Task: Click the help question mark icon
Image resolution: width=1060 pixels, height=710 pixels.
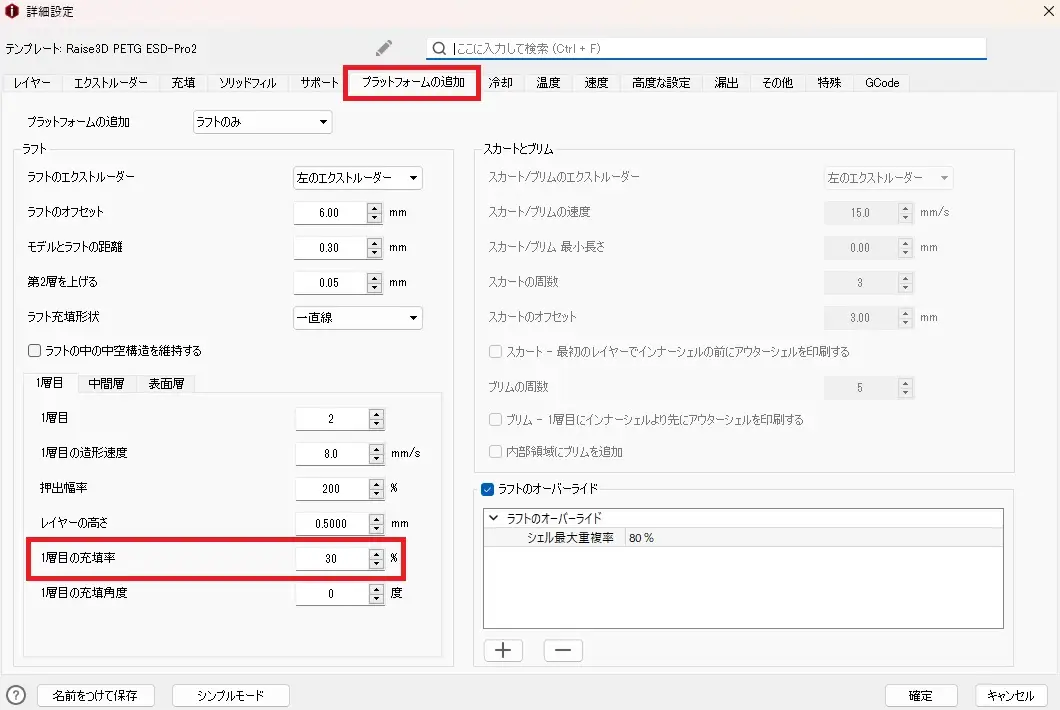Action: (x=16, y=695)
